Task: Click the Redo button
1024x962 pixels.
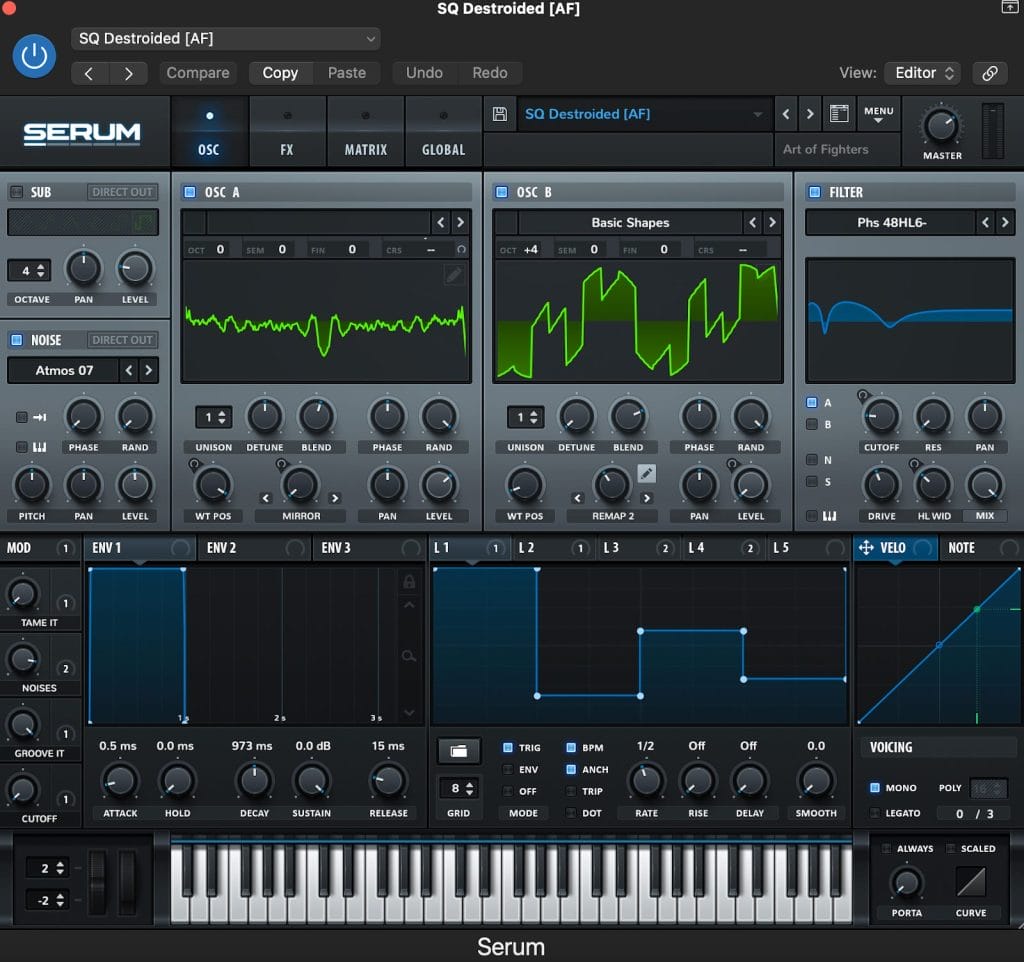Action: pos(490,73)
